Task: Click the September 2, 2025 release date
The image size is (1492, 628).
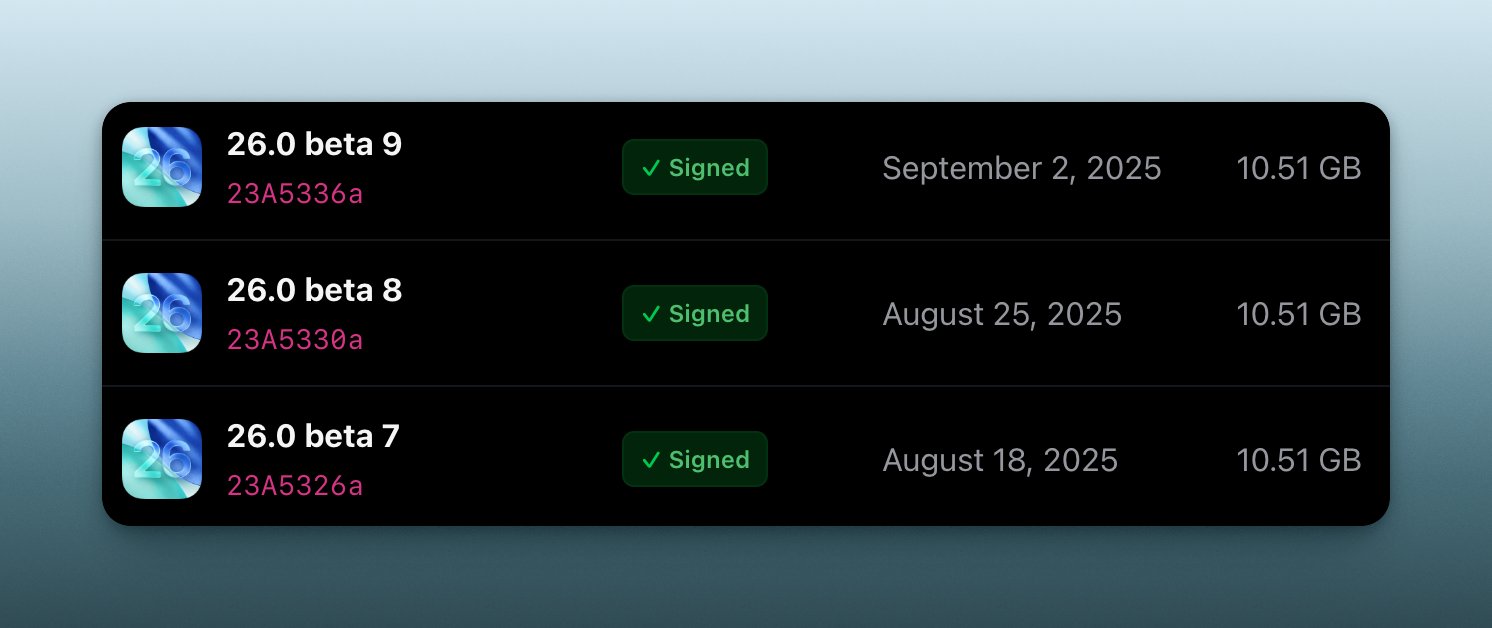Action: 1021,168
